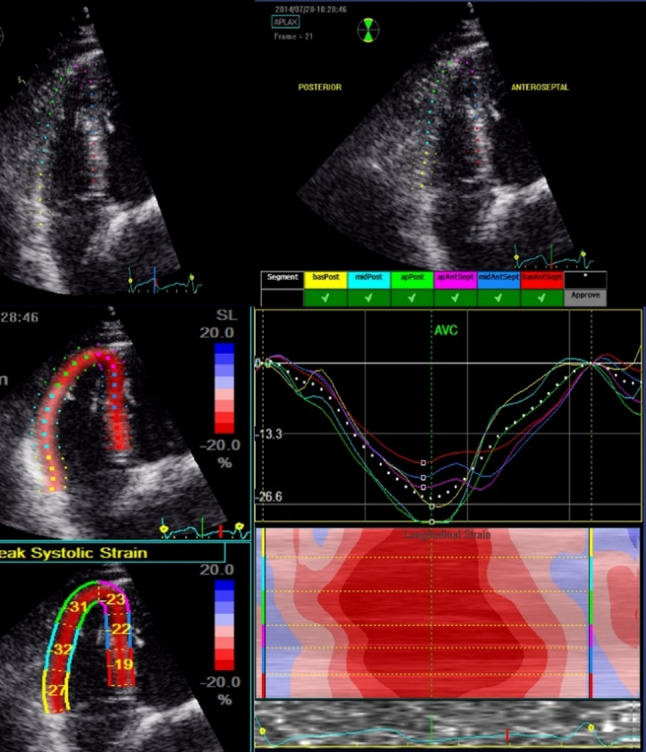Click the 2014/07/28 timestamp text

[310, 9]
